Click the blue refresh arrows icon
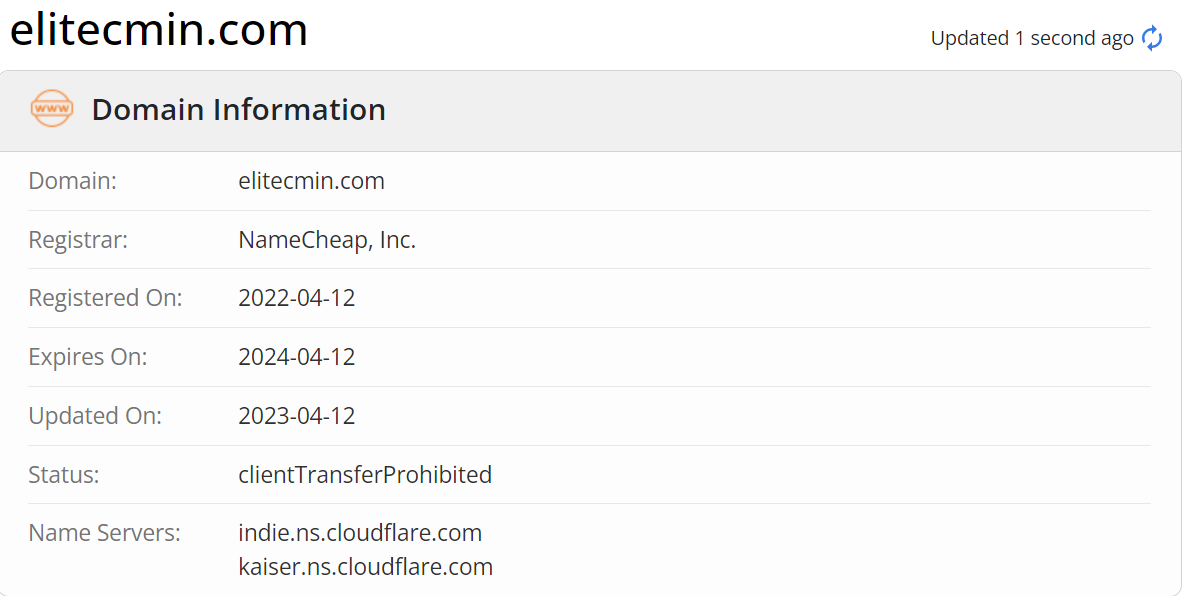Viewport: 1184px width, 596px height. click(x=1152, y=38)
